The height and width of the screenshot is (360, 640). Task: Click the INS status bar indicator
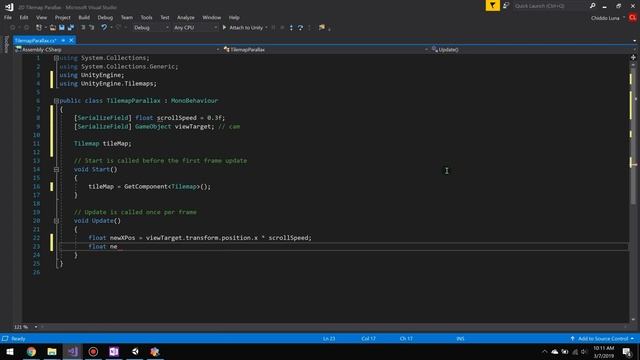point(460,339)
